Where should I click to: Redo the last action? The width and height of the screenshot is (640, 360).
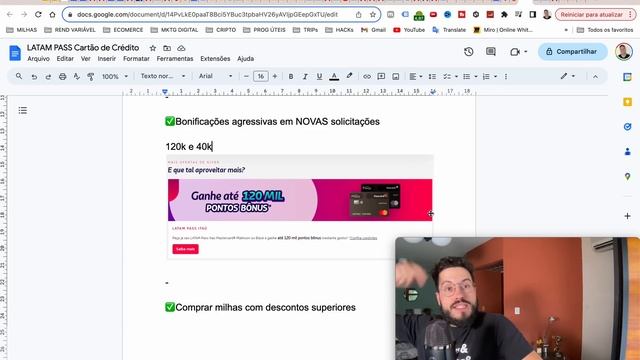click(48, 76)
